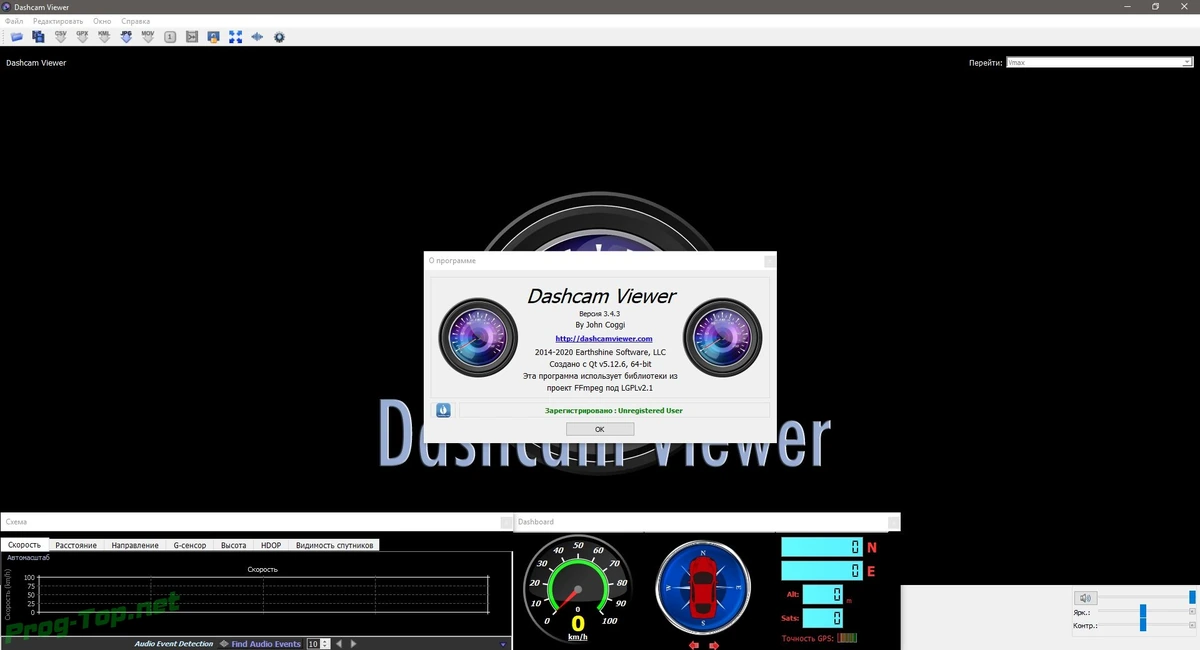1200x650 pixels.
Task: Export track to KML
Action: [x=104, y=36]
